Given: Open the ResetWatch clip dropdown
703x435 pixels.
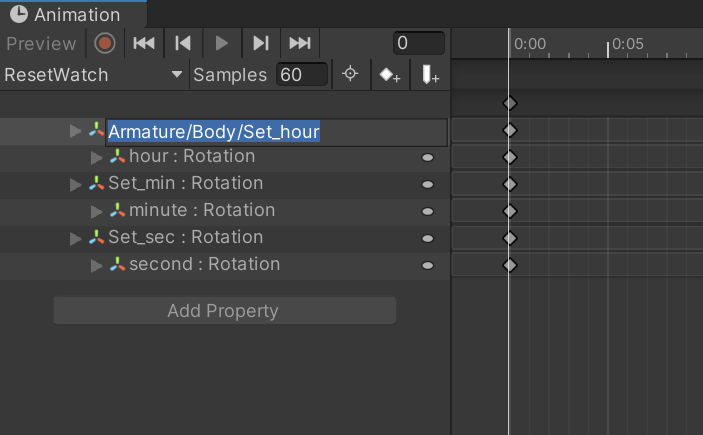Looking at the screenshot, I should click(x=93, y=75).
